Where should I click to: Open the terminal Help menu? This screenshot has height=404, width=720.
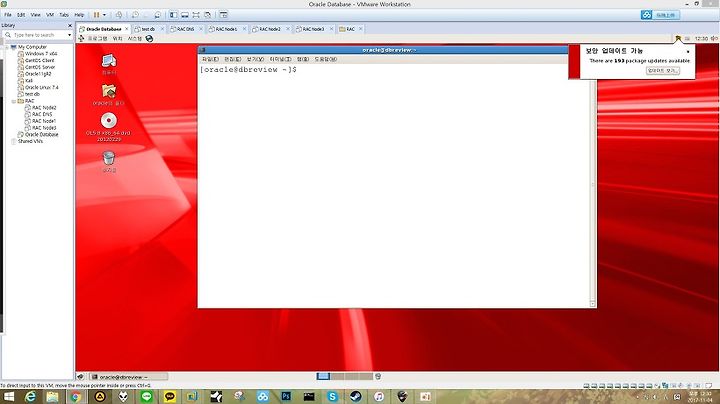(326, 59)
